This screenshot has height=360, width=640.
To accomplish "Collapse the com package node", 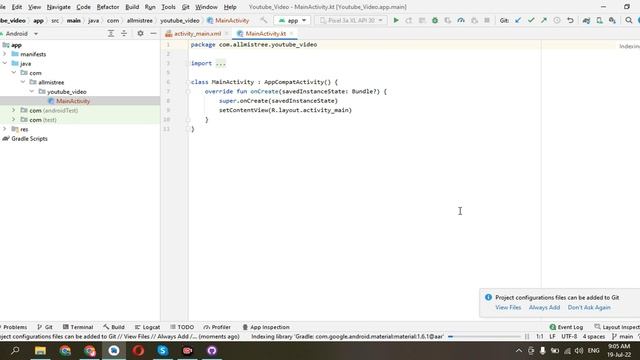I will [14, 73].
